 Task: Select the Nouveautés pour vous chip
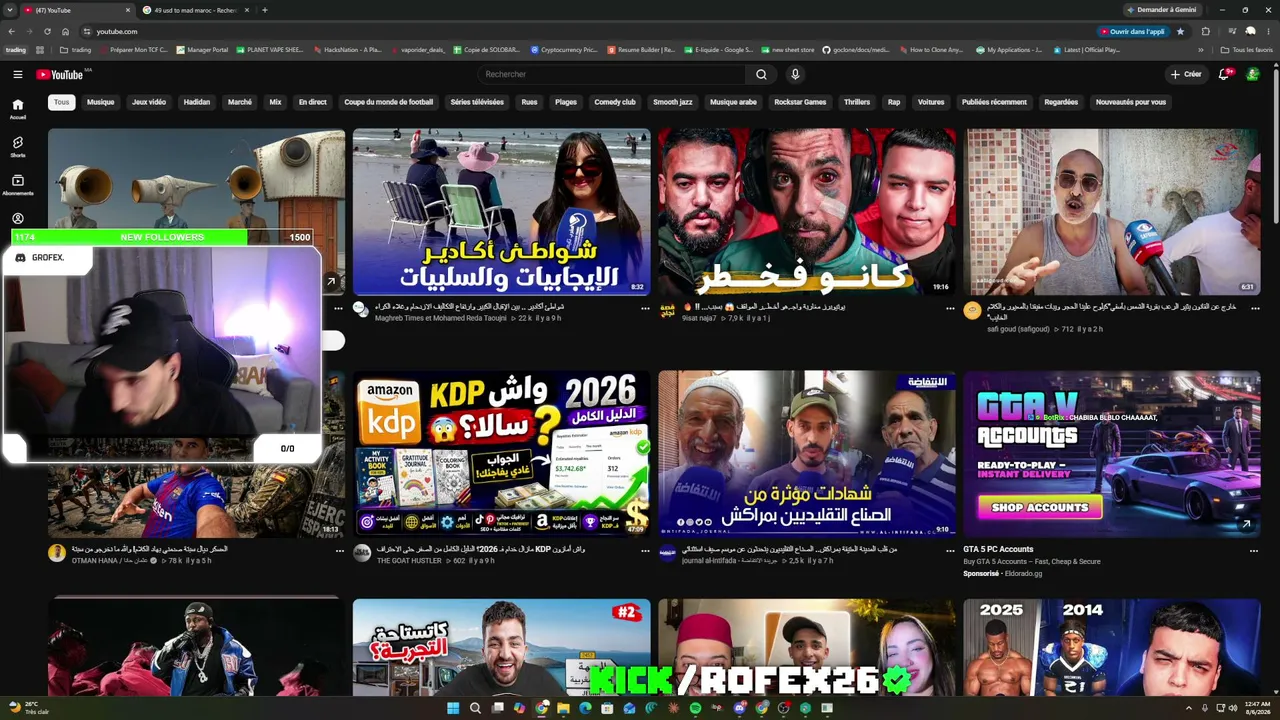1131,102
